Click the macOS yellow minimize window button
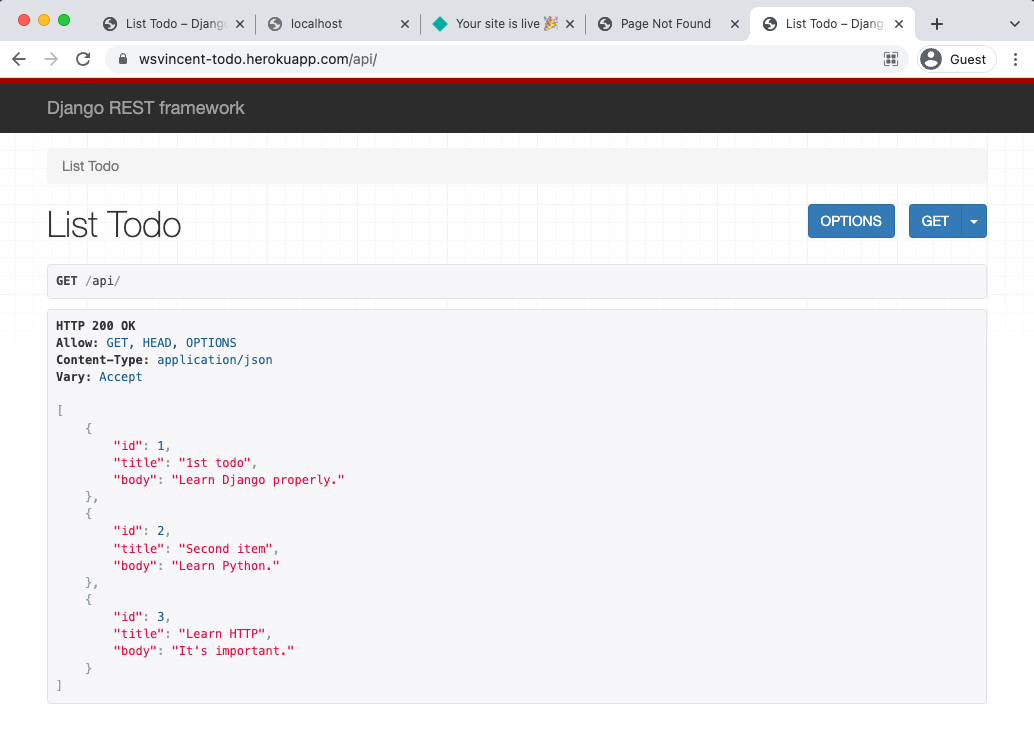The height and width of the screenshot is (742, 1034). click(44, 20)
